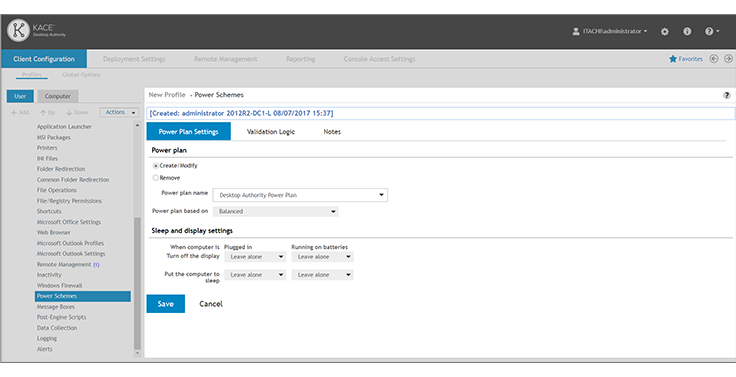Screen dimensions: 736x377
Task: Click the Power Schemes help question icon
Action: pos(727,95)
